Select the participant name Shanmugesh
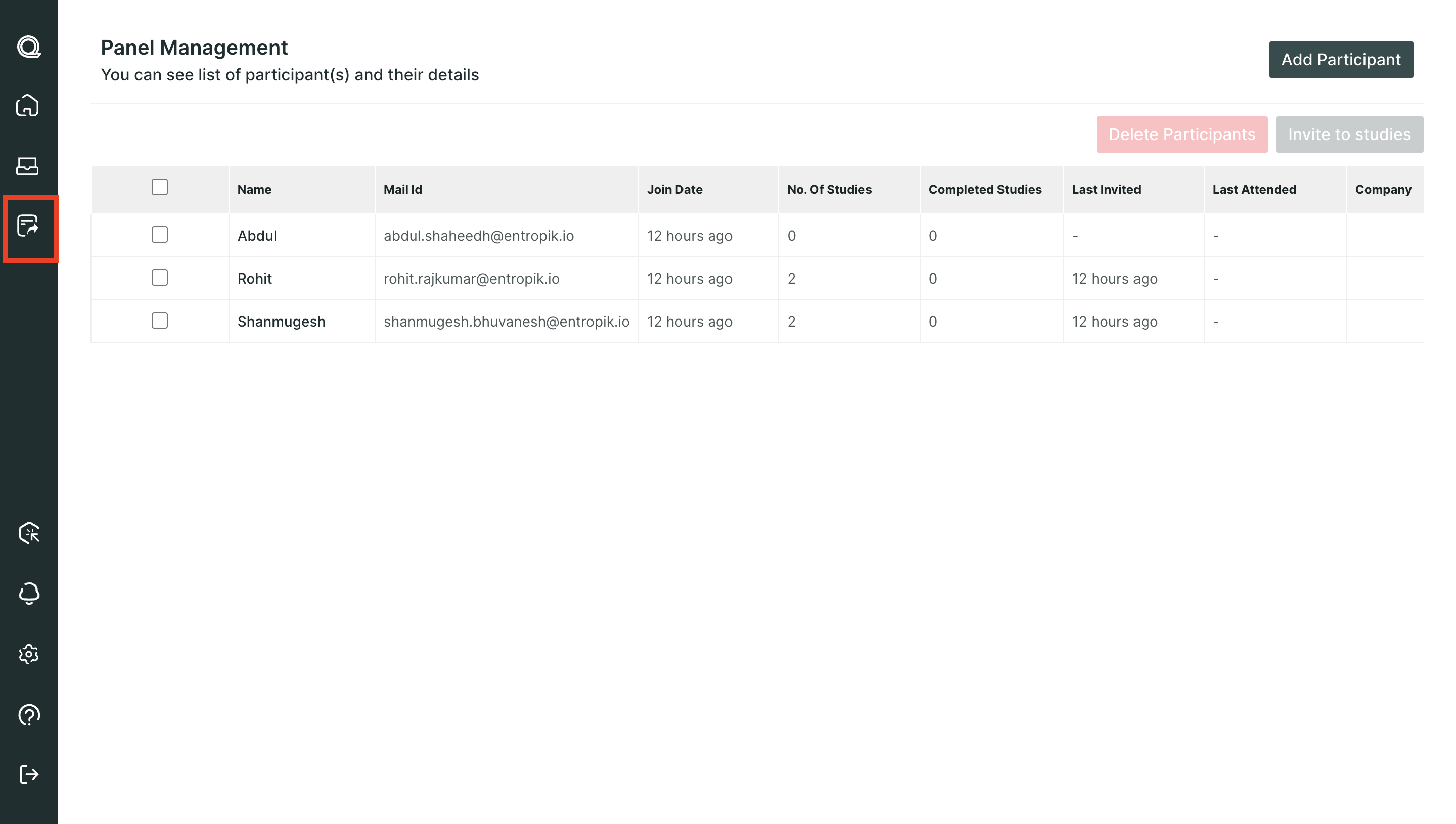The image size is (1456, 824). click(281, 322)
